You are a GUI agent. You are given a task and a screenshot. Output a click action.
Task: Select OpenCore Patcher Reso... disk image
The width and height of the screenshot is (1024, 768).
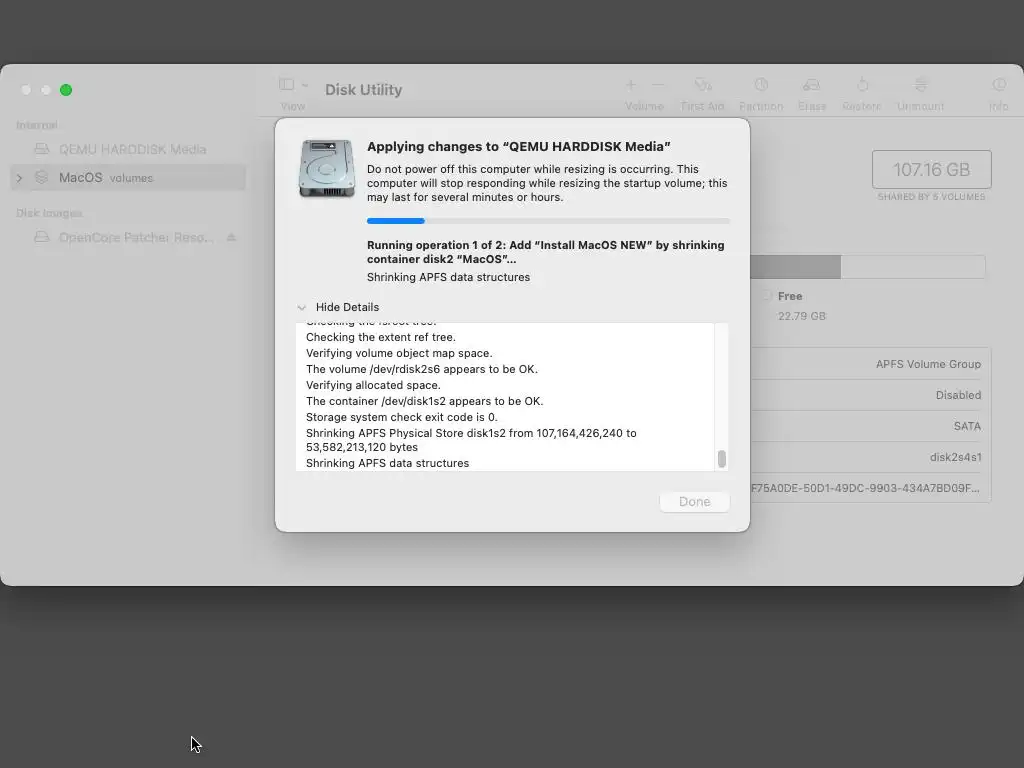coord(128,237)
